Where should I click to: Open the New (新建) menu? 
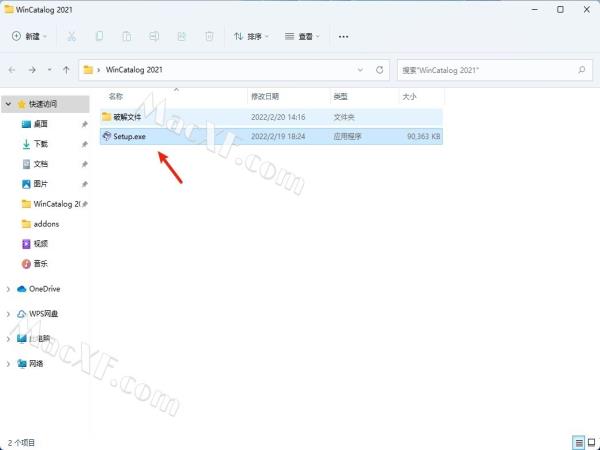tap(29, 36)
